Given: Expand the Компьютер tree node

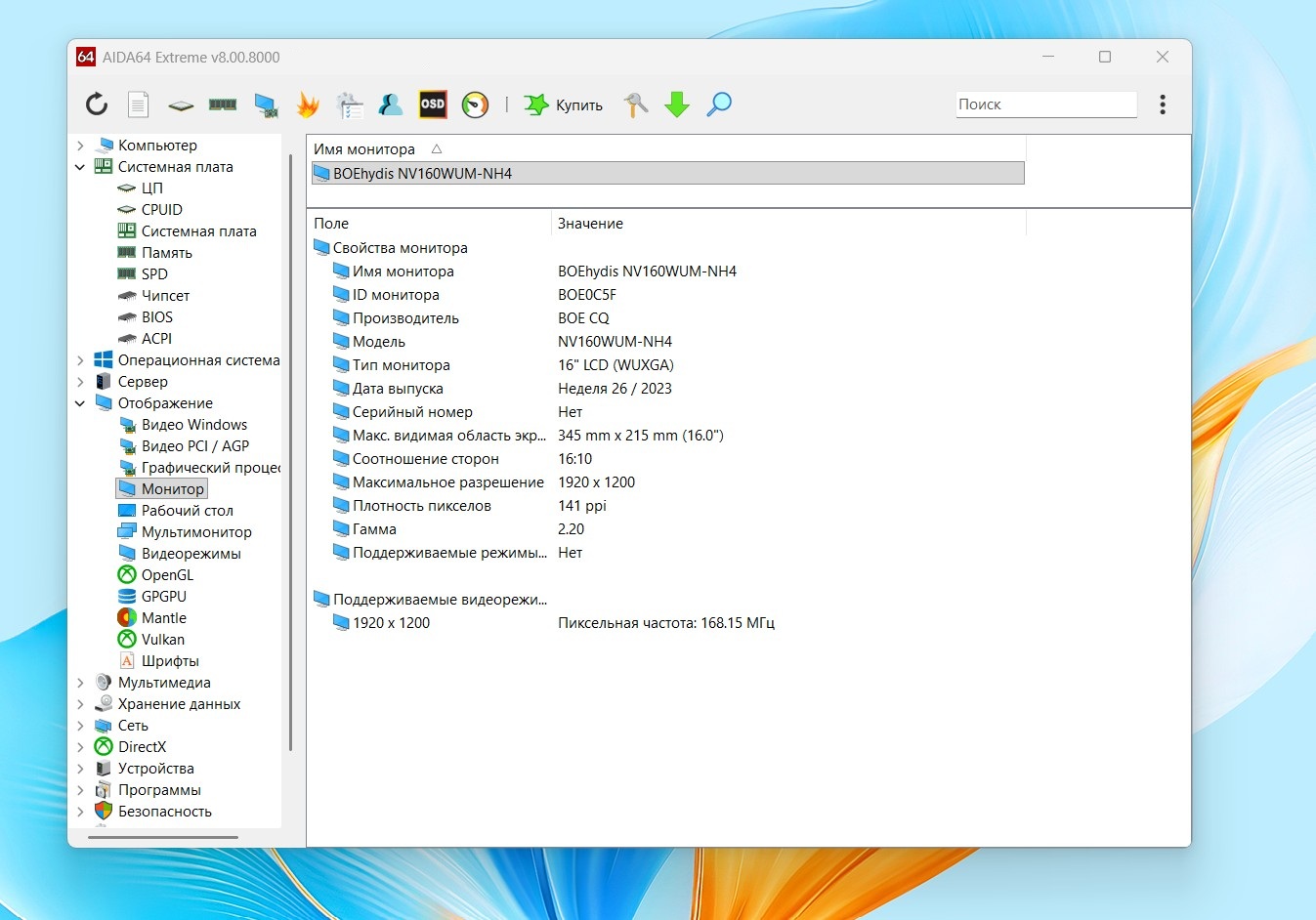Looking at the screenshot, I should 80,146.
